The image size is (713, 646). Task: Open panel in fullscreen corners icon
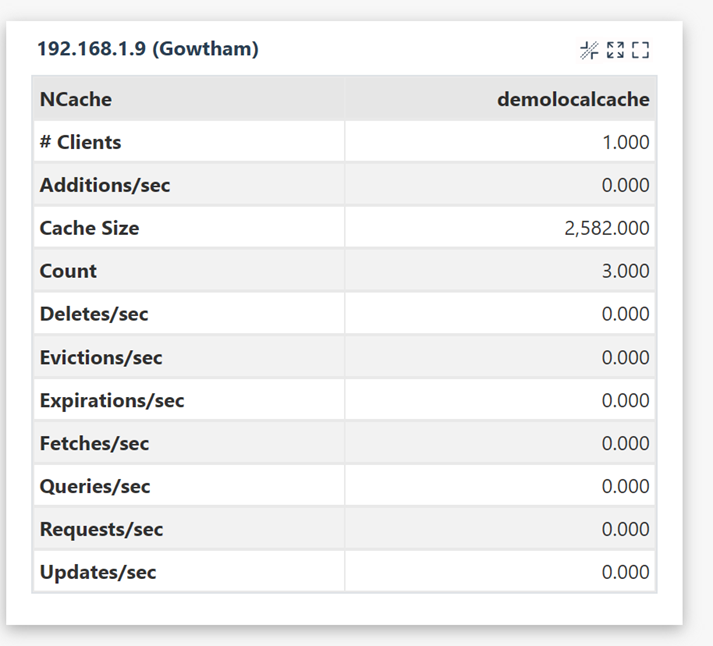(x=640, y=50)
